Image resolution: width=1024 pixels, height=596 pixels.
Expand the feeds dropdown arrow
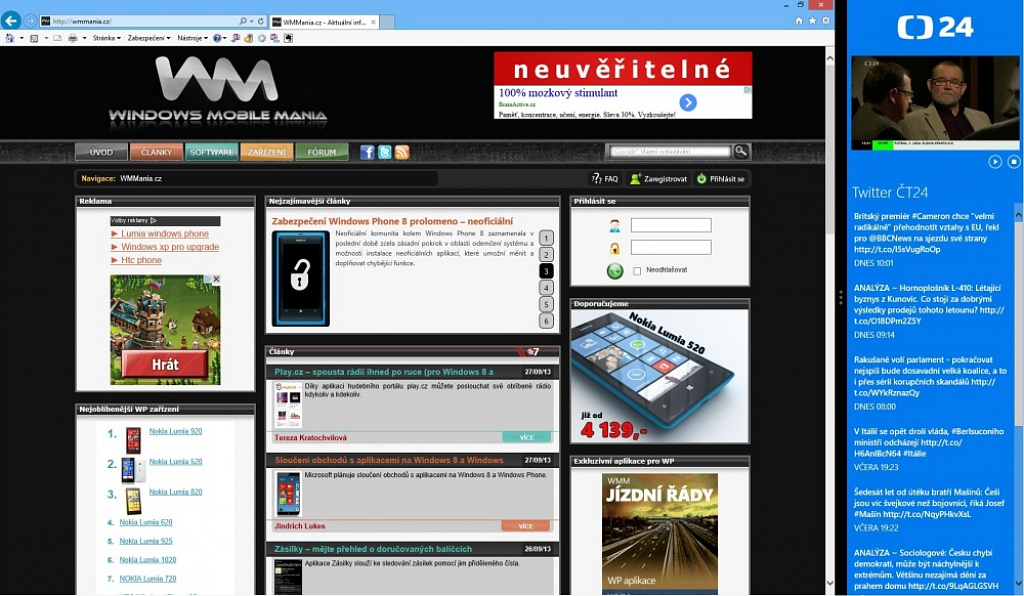coord(46,38)
